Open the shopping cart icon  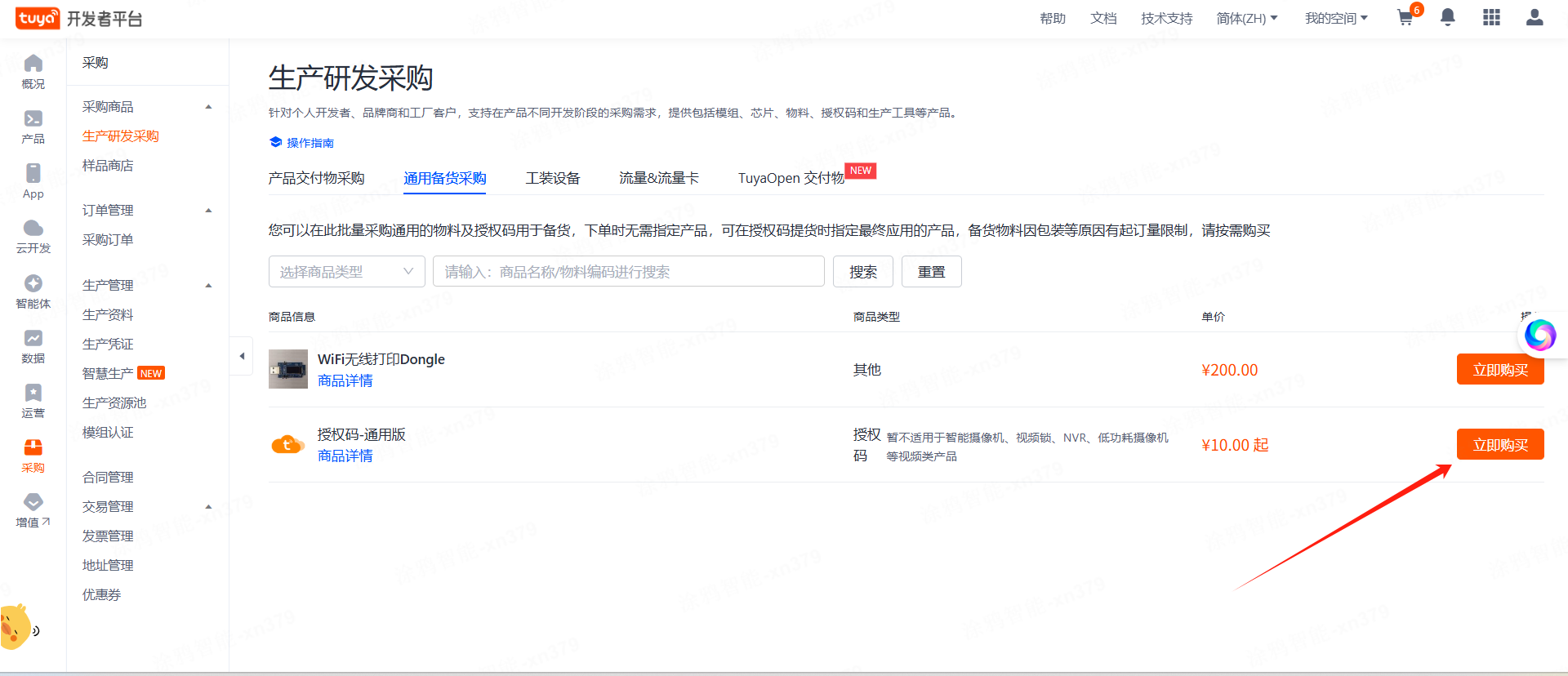click(x=1405, y=18)
